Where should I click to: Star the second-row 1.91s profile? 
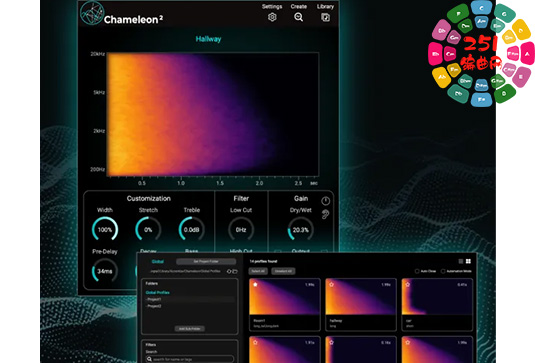click(x=255, y=342)
